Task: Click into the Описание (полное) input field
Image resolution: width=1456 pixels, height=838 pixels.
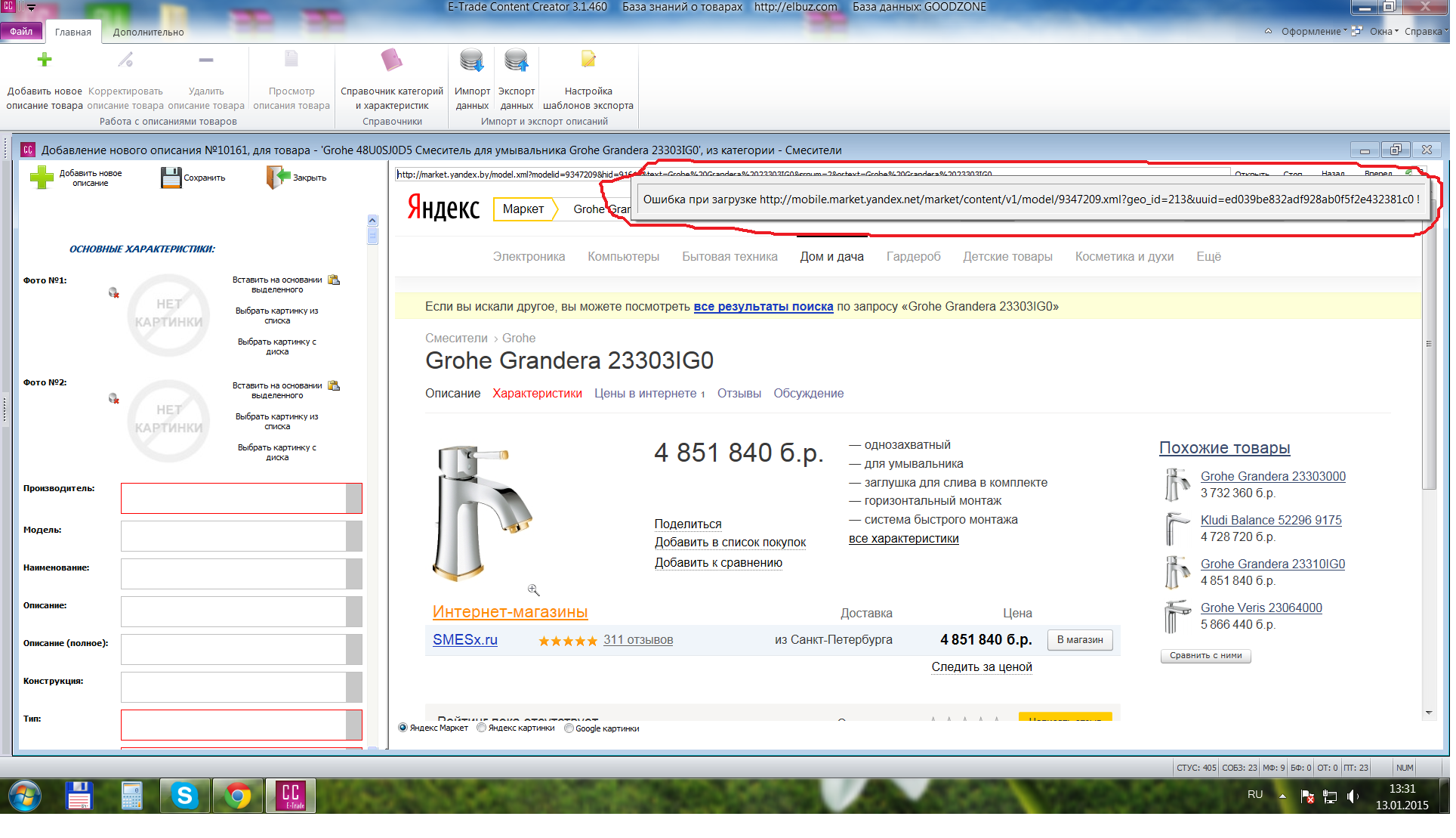Action: (x=233, y=649)
